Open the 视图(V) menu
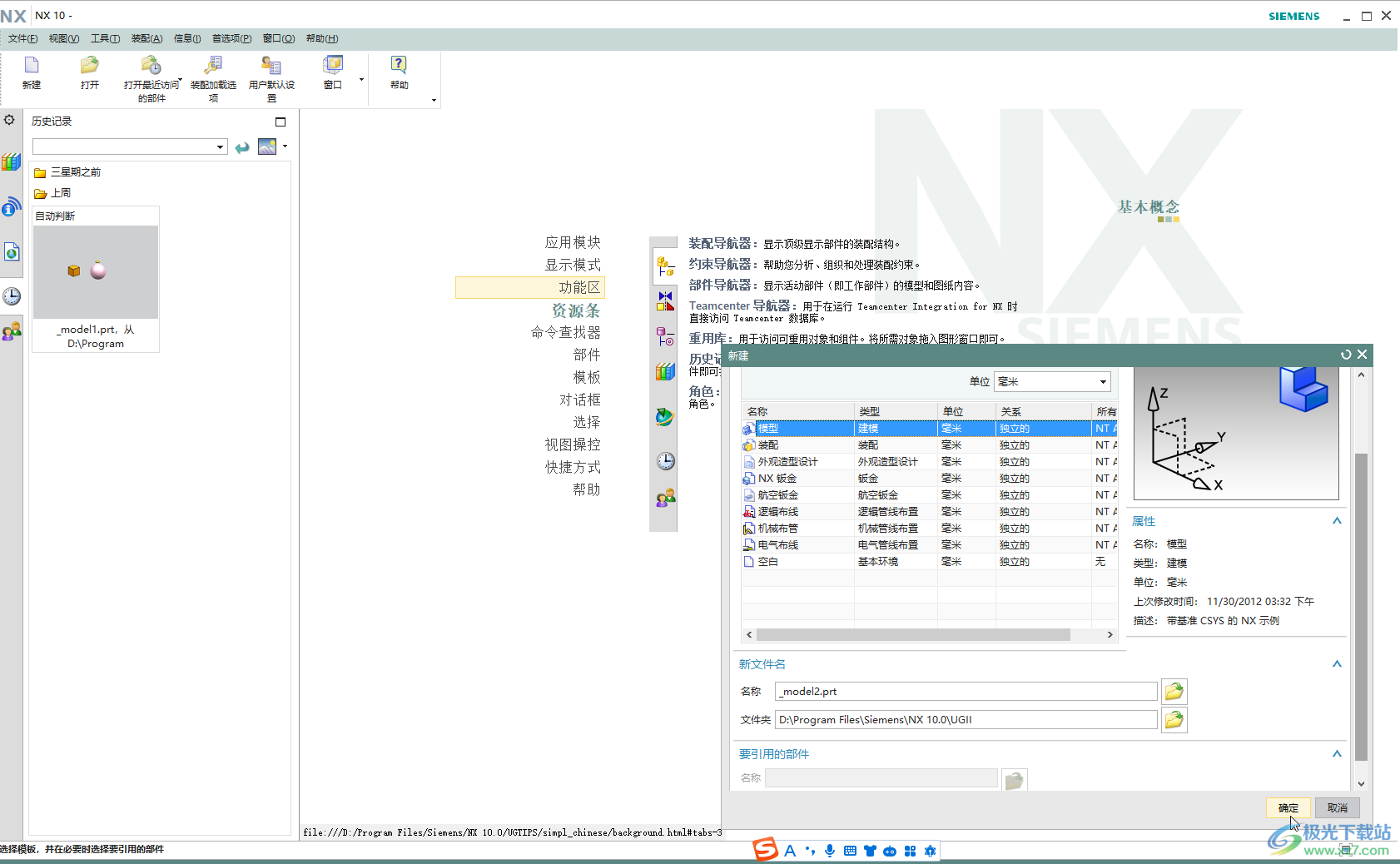Screen dimensions: 1400x864 coord(64,38)
